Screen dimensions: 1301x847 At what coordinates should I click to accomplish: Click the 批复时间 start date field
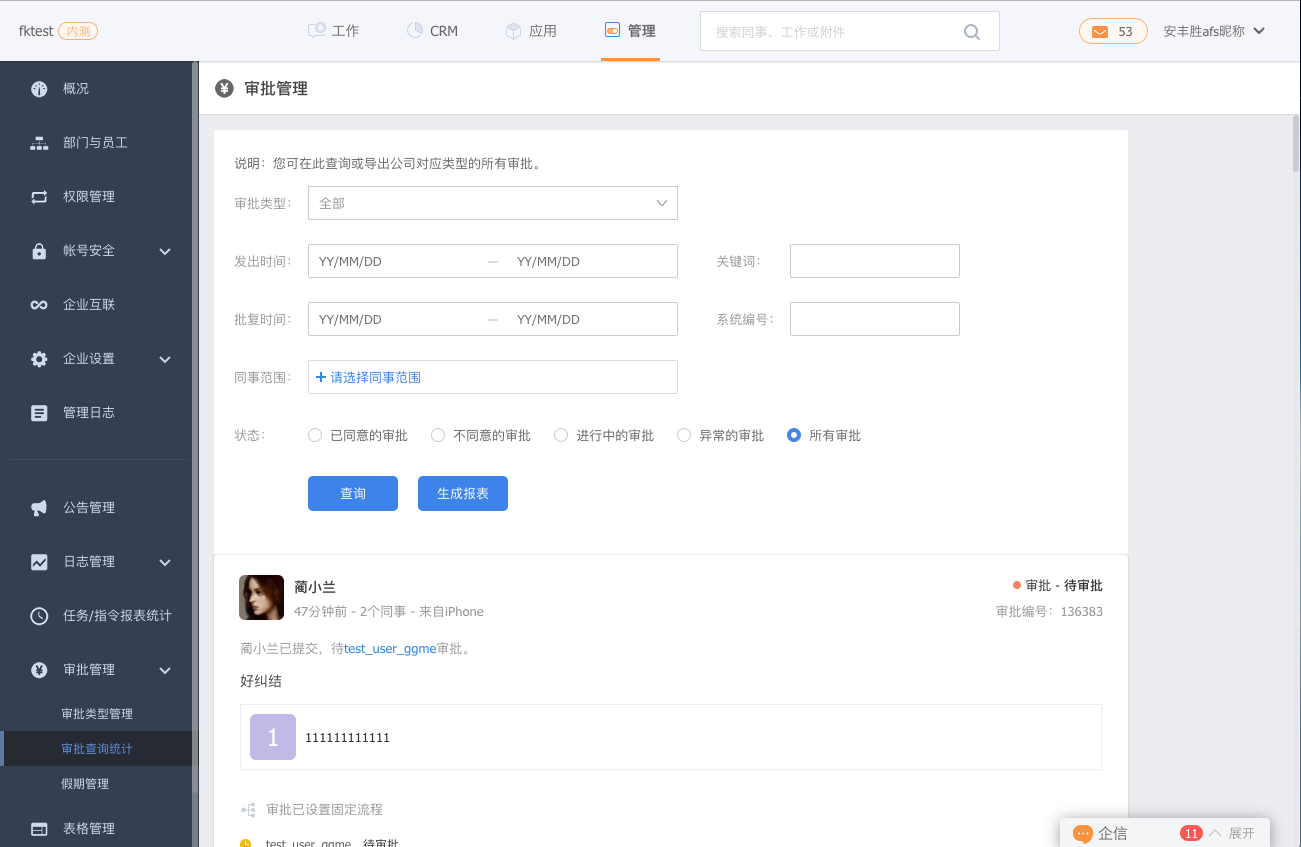(394, 319)
